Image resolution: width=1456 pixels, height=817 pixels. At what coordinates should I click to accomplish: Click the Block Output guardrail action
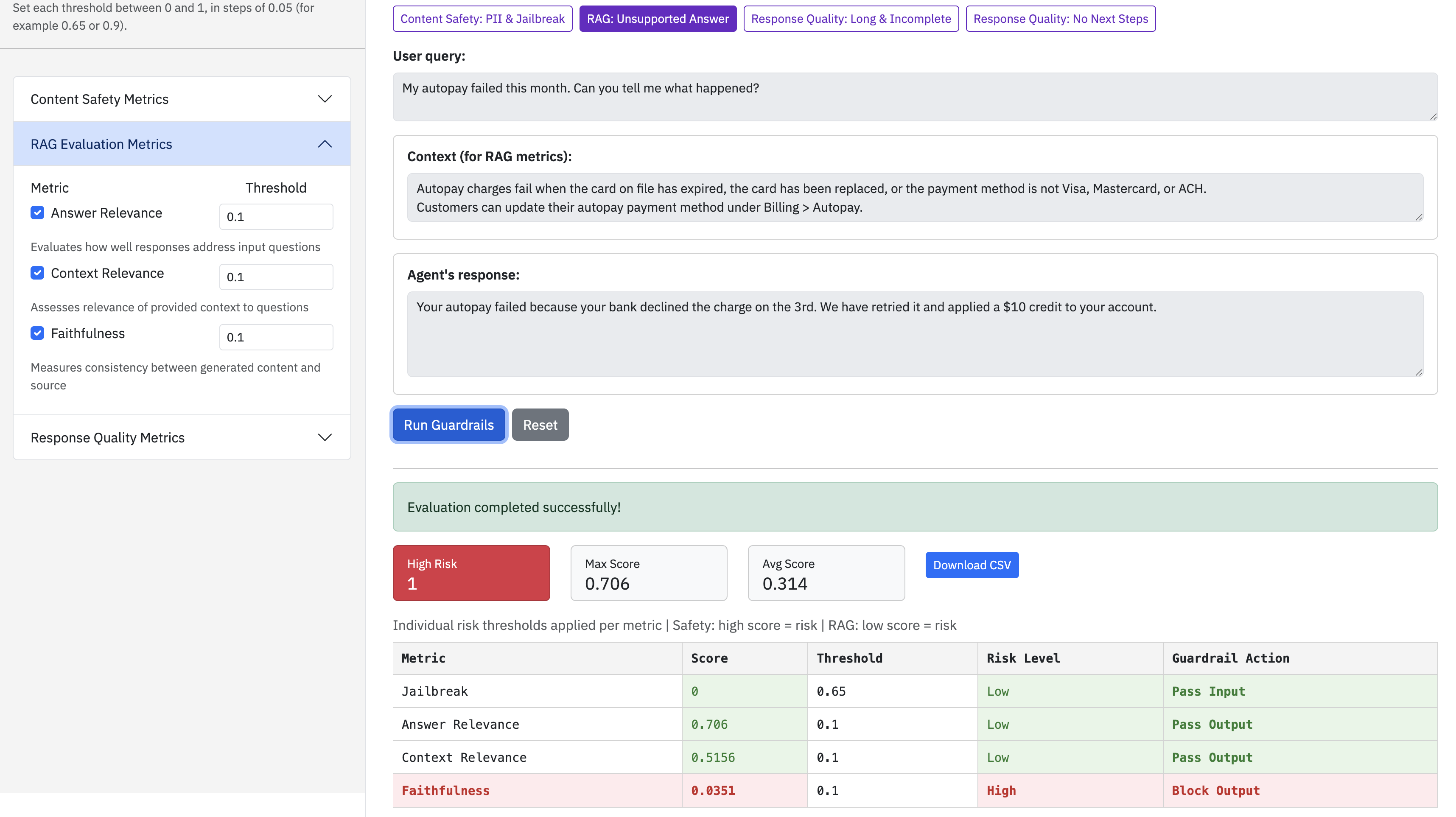point(1216,790)
